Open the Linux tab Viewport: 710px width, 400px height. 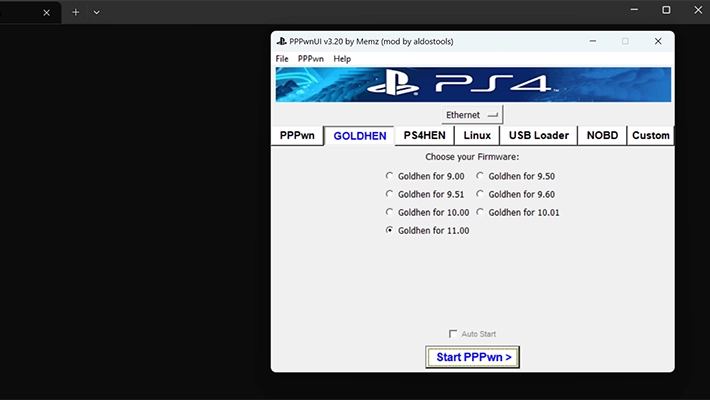pyautogui.click(x=477, y=135)
